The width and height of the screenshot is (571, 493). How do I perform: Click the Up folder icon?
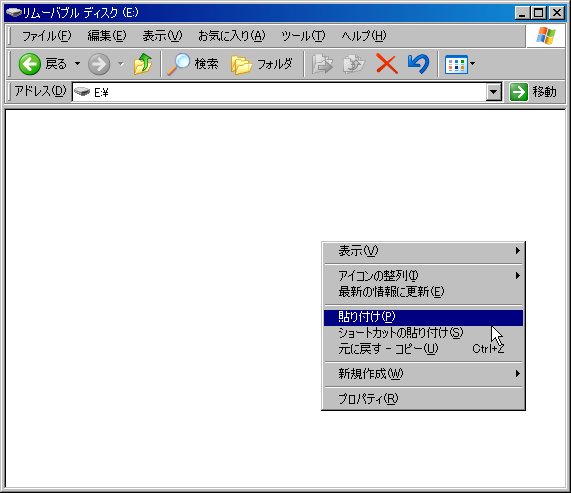pyautogui.click(x=143, y=64)
